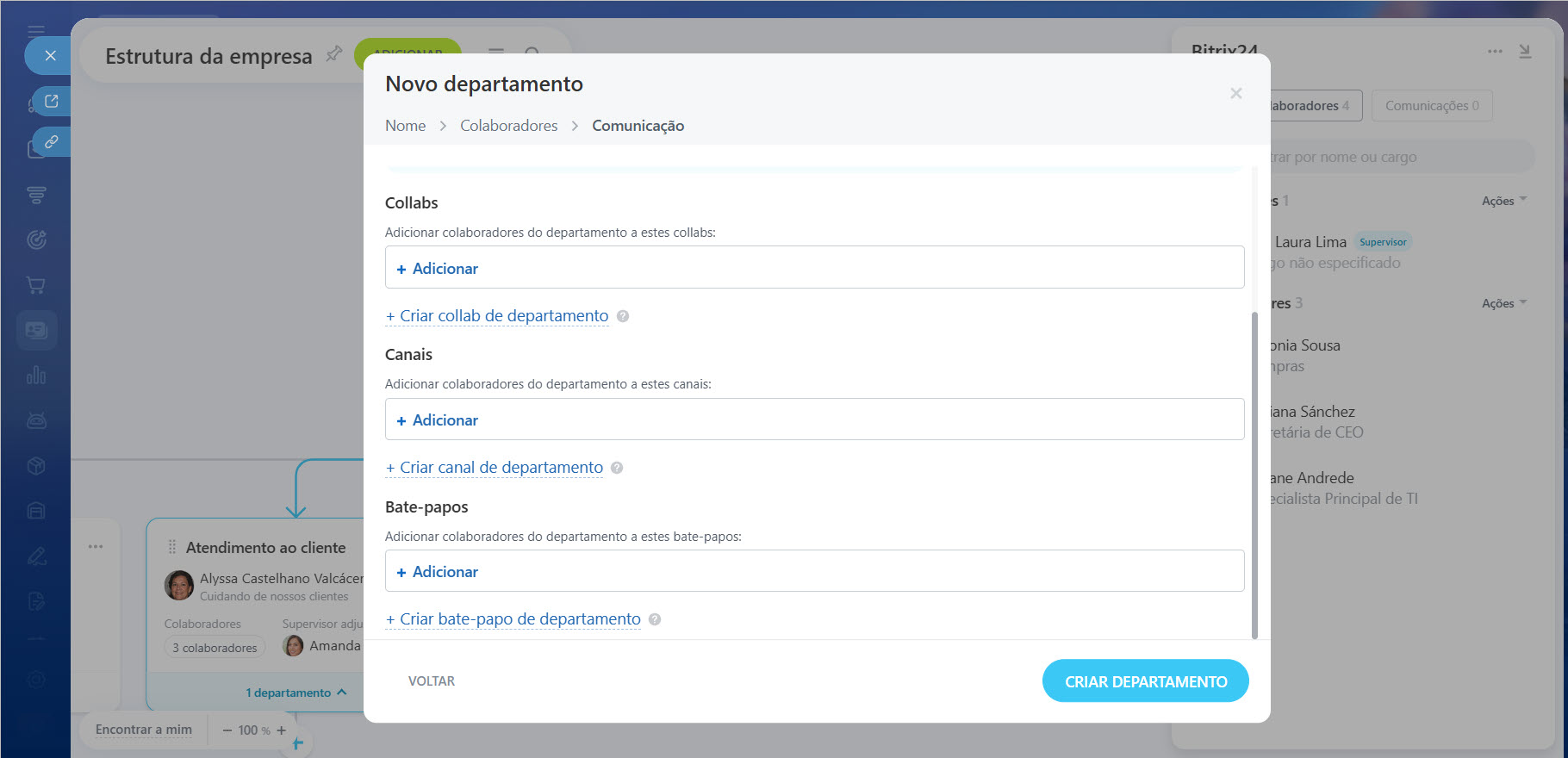
Task: Click Adicionar field under Canais
Action: pyautogui.click(x=813, y=419)
